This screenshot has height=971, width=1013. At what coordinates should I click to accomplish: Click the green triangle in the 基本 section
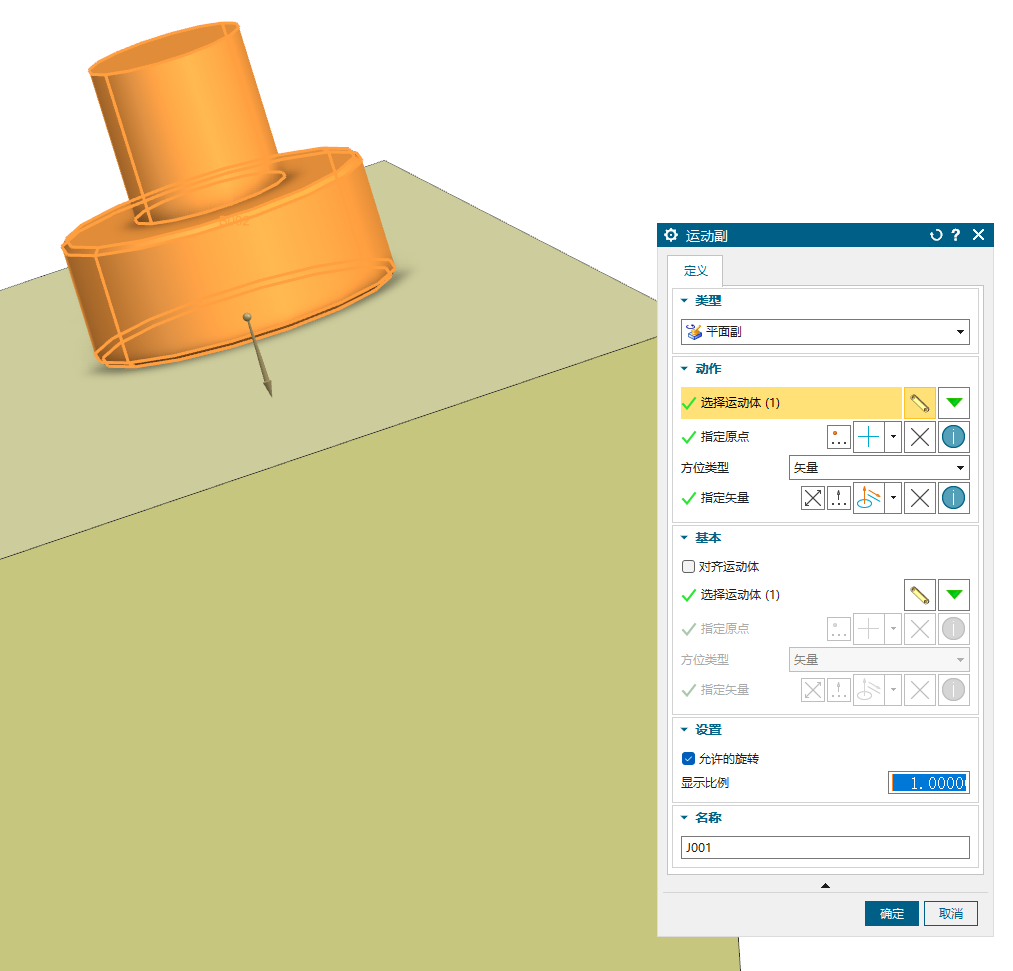tap(954, 595)
